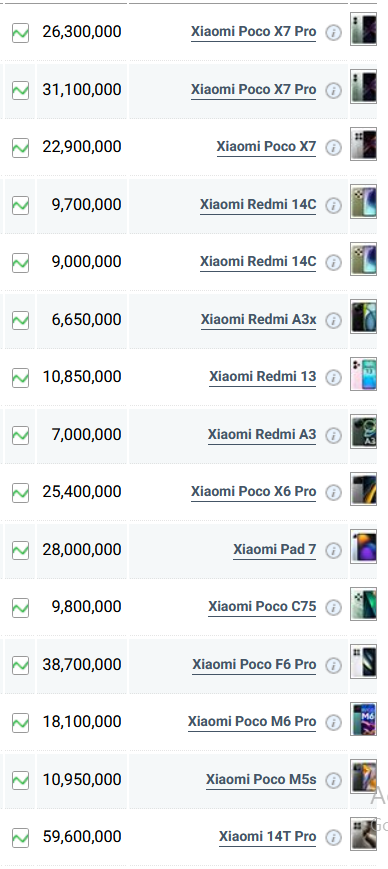Show info for Xiaomi Redmi A3
The width and height of the screenshot is (388, 869).
pos(333,436)
